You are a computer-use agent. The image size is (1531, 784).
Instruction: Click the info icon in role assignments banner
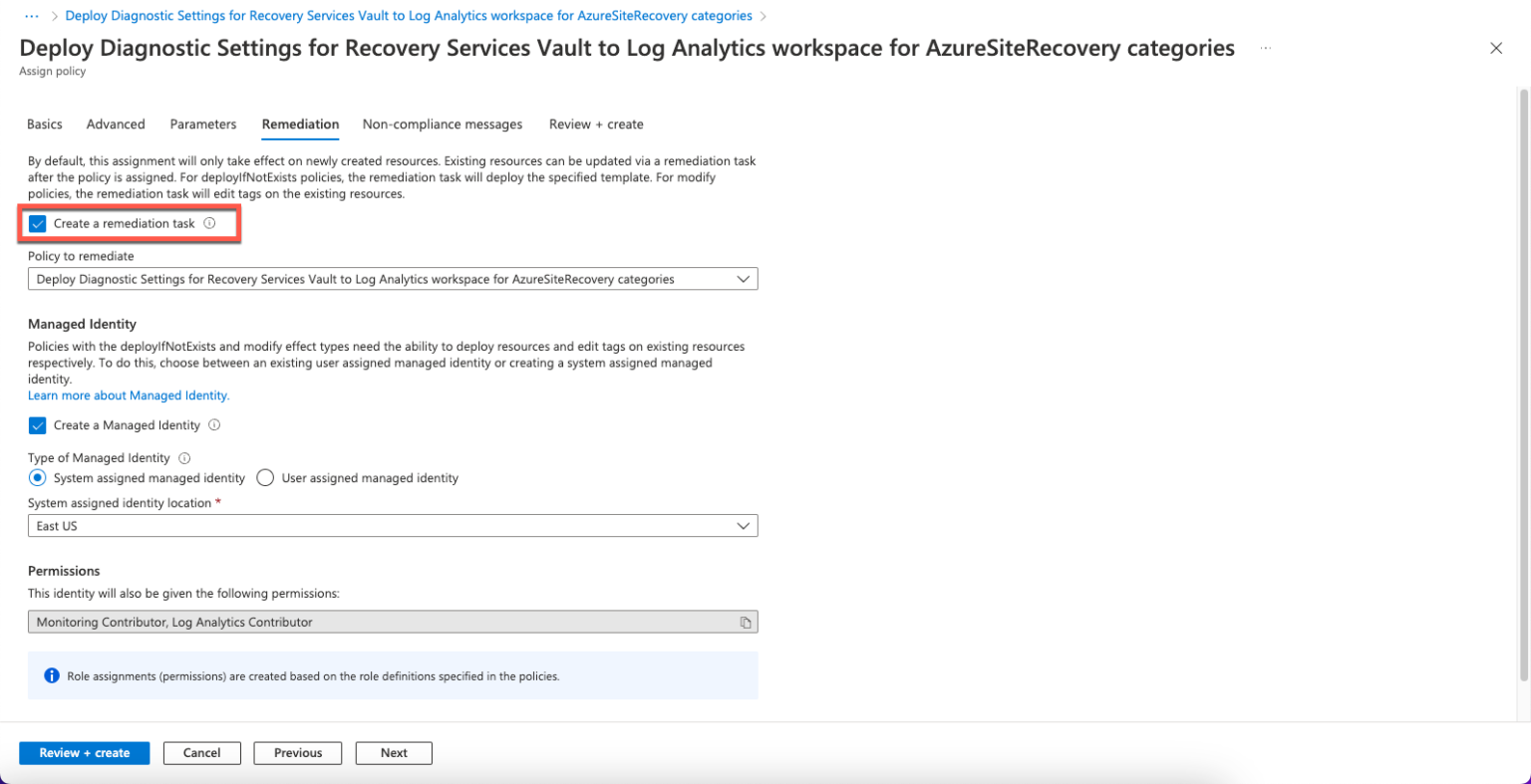click(52, 675)
